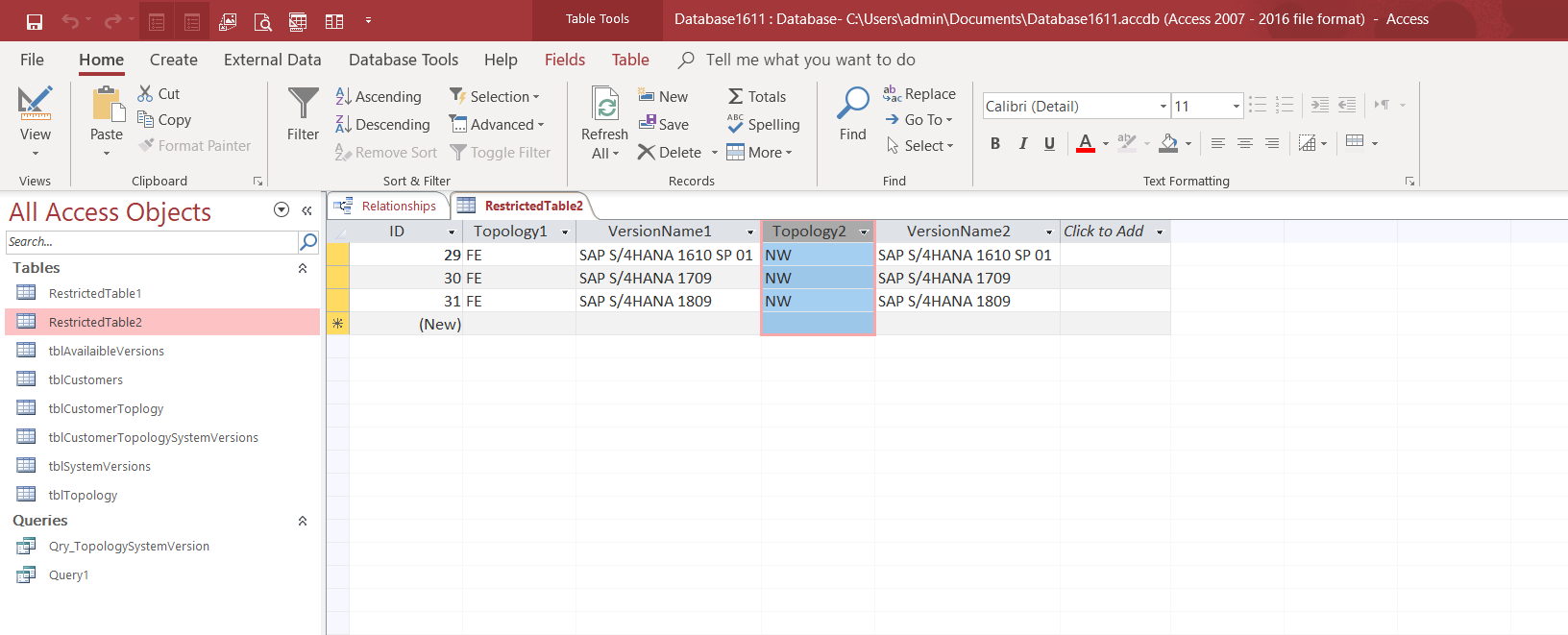Delete the selected record

pyautogui.click(x=670, y=153)
